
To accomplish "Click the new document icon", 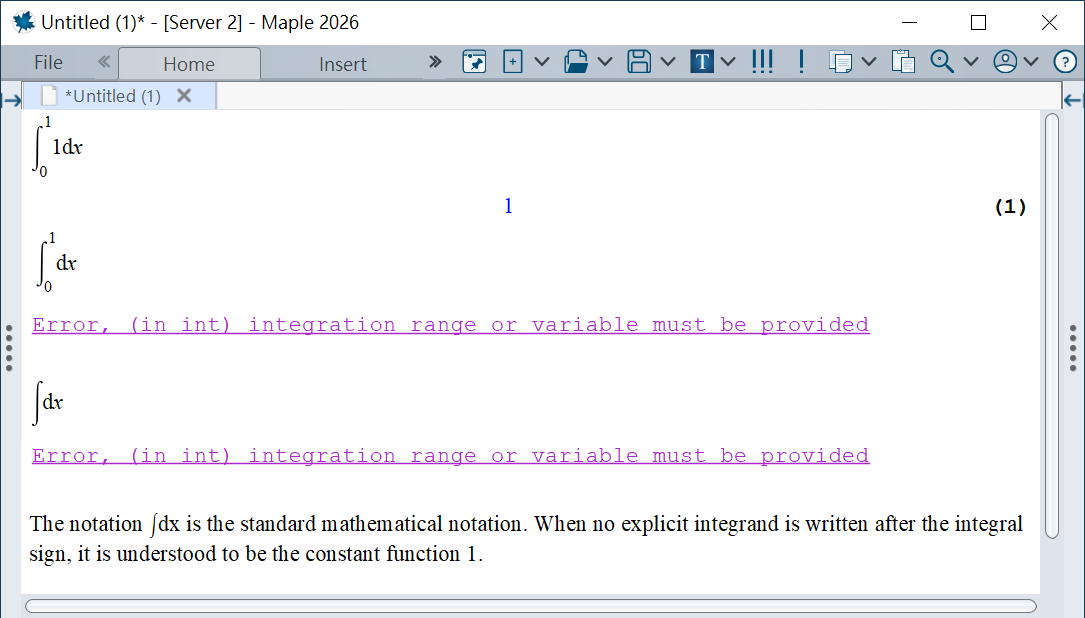I will (512, 62).
